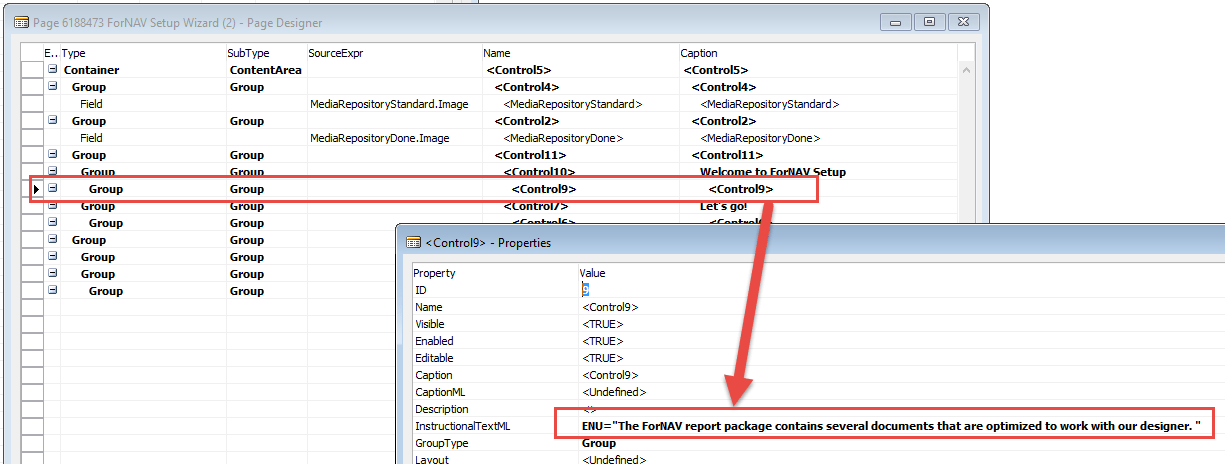This screenshot has height=464, width=1225.
Task: Collapse the Control2 group node
Action: click(x=52, y=121)
